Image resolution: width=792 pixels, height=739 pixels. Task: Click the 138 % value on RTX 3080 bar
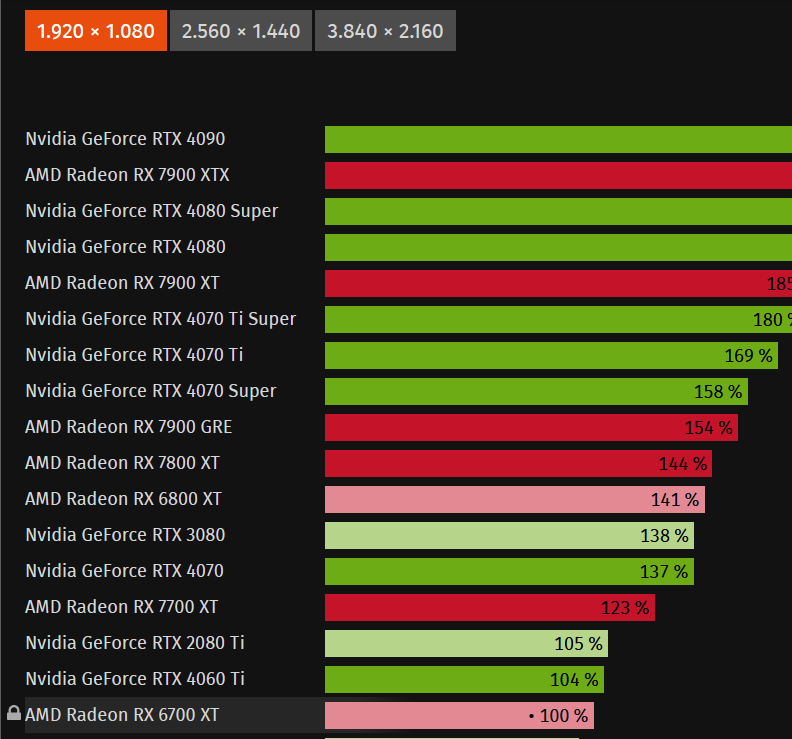[664, 536]
